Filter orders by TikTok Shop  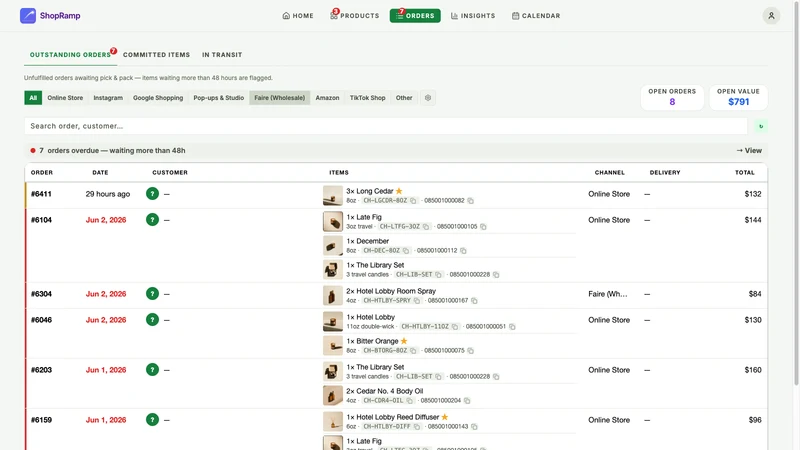[x=367, y=98]
